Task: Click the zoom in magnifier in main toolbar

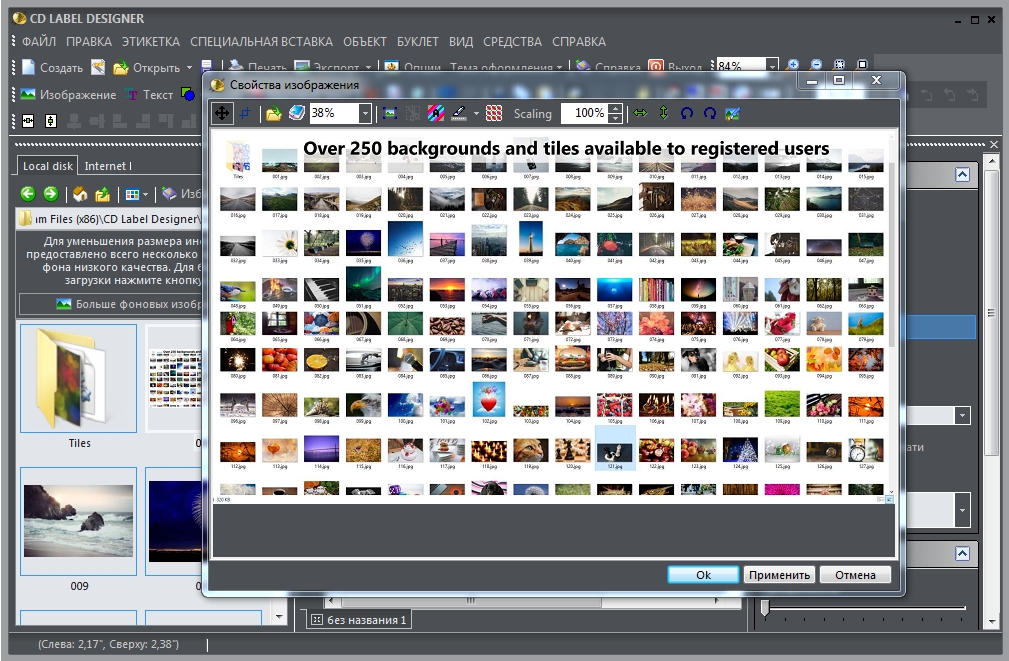Action: point(793,65)
